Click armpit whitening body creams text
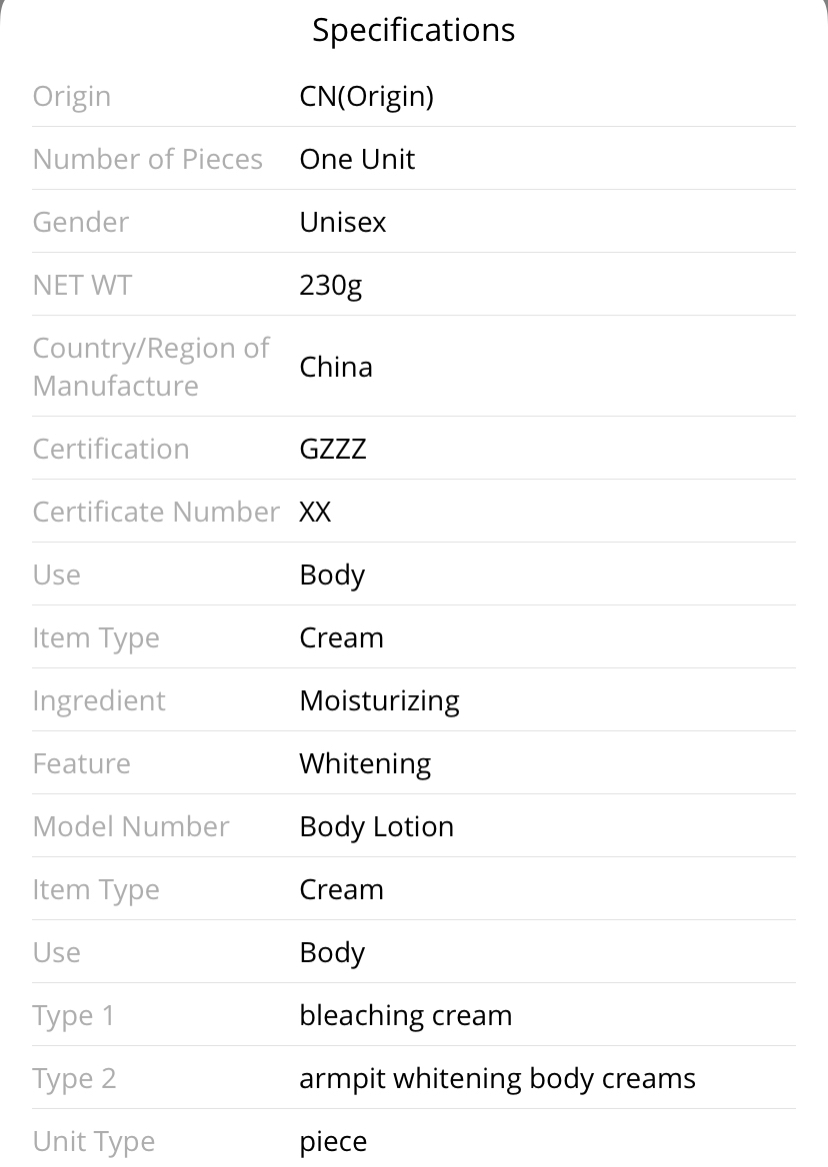This screenshot has width=828, height=1167. pyautogui.click(x=498, y=1079)
